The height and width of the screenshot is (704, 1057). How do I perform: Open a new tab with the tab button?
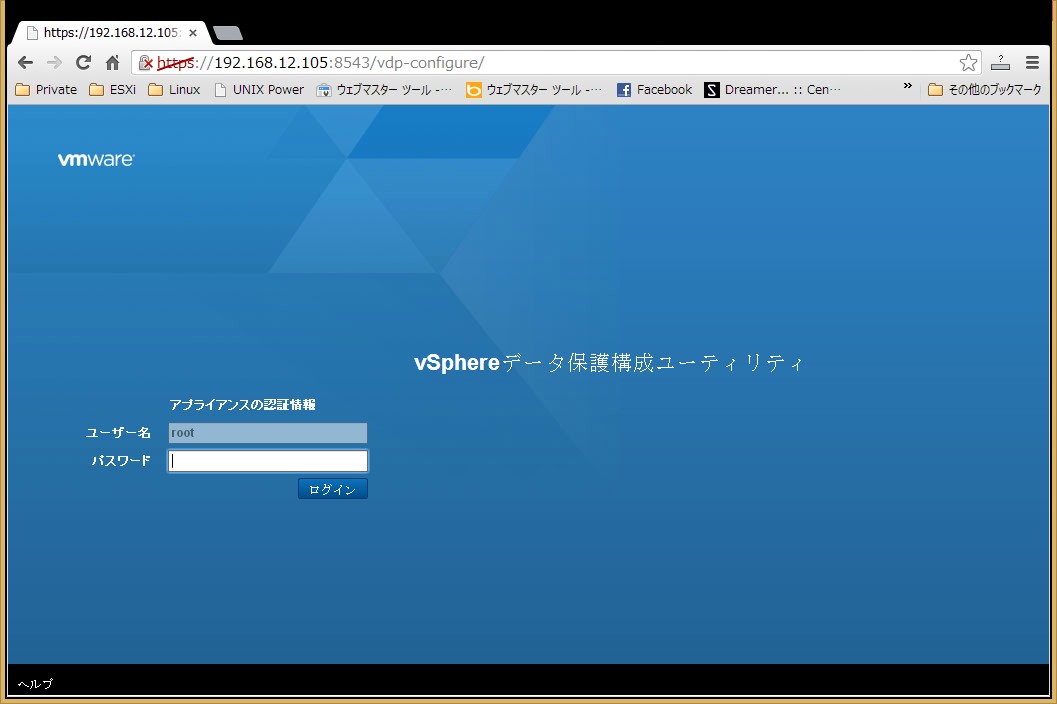228,32
